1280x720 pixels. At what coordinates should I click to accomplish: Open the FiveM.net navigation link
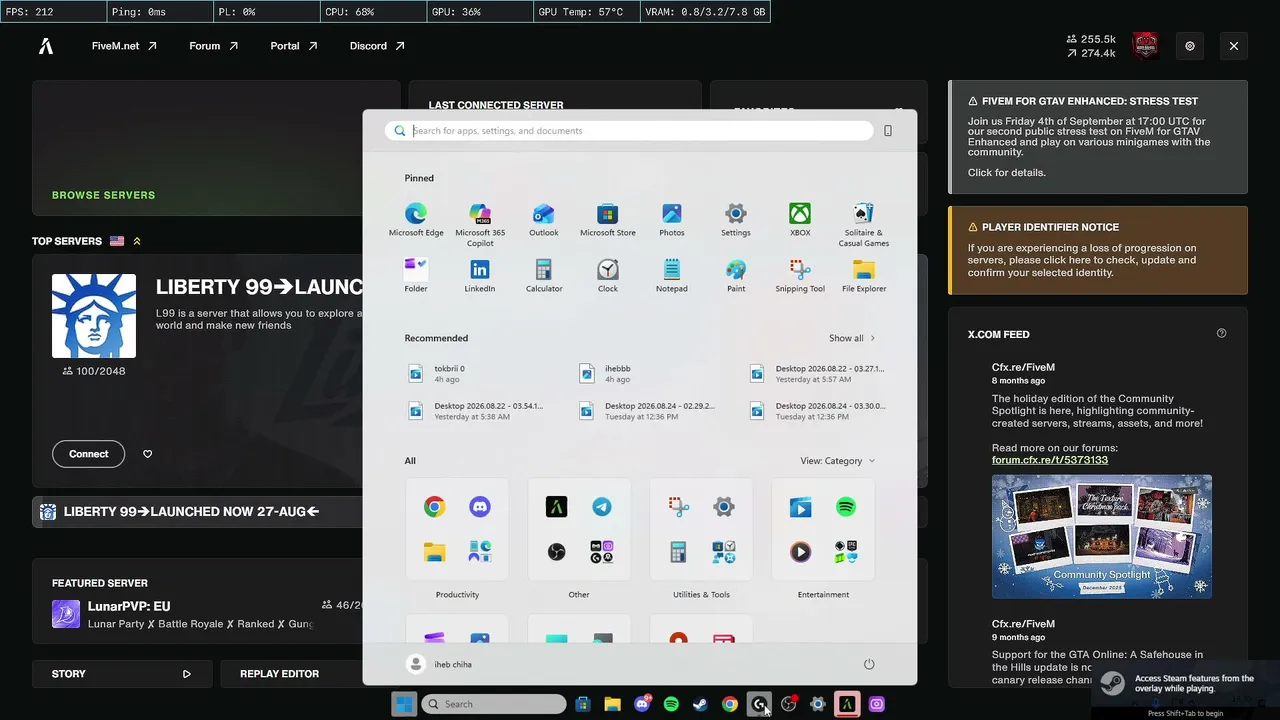click(124, 46)
